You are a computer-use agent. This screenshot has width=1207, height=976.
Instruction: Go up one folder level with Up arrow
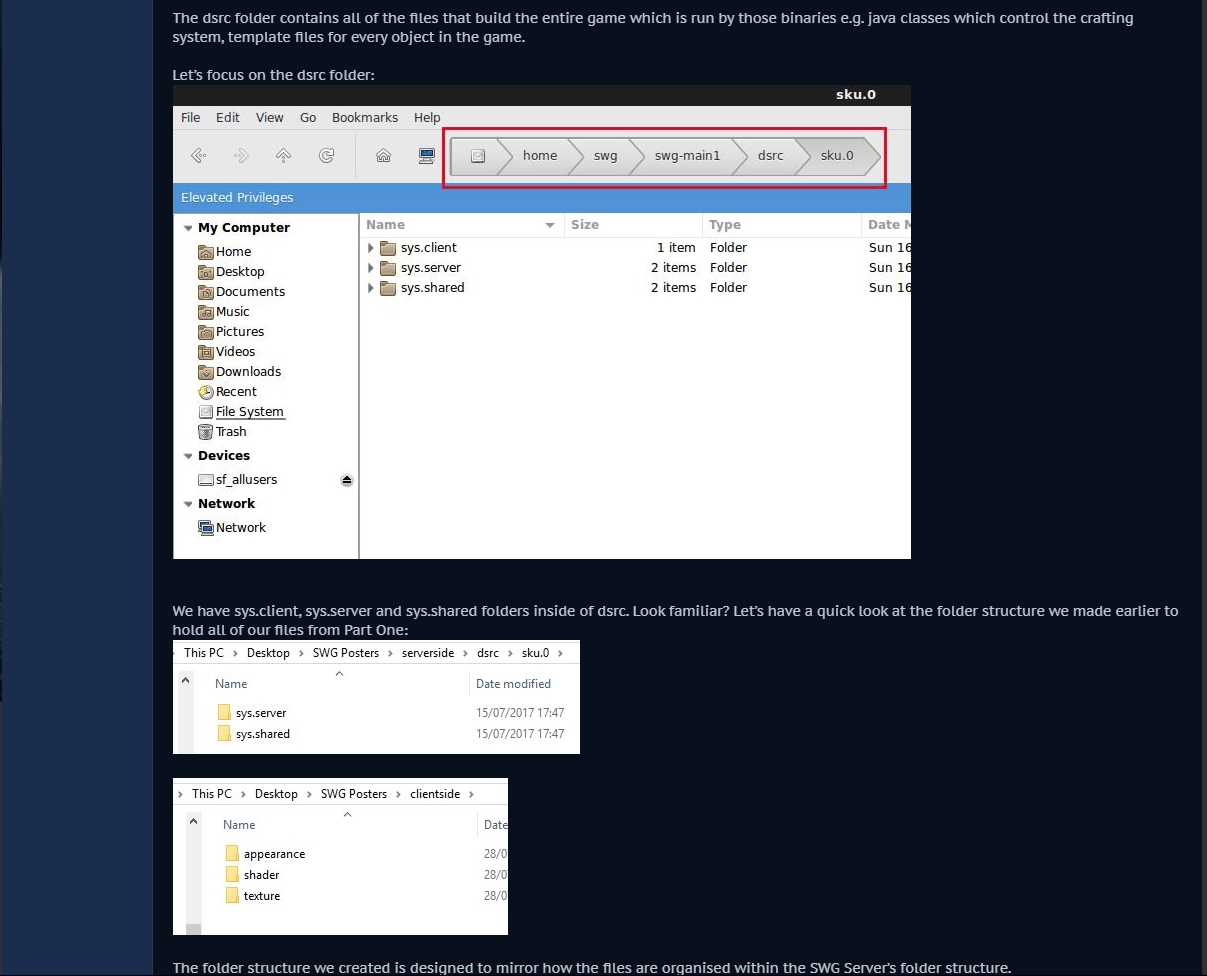tap(283, 155)
